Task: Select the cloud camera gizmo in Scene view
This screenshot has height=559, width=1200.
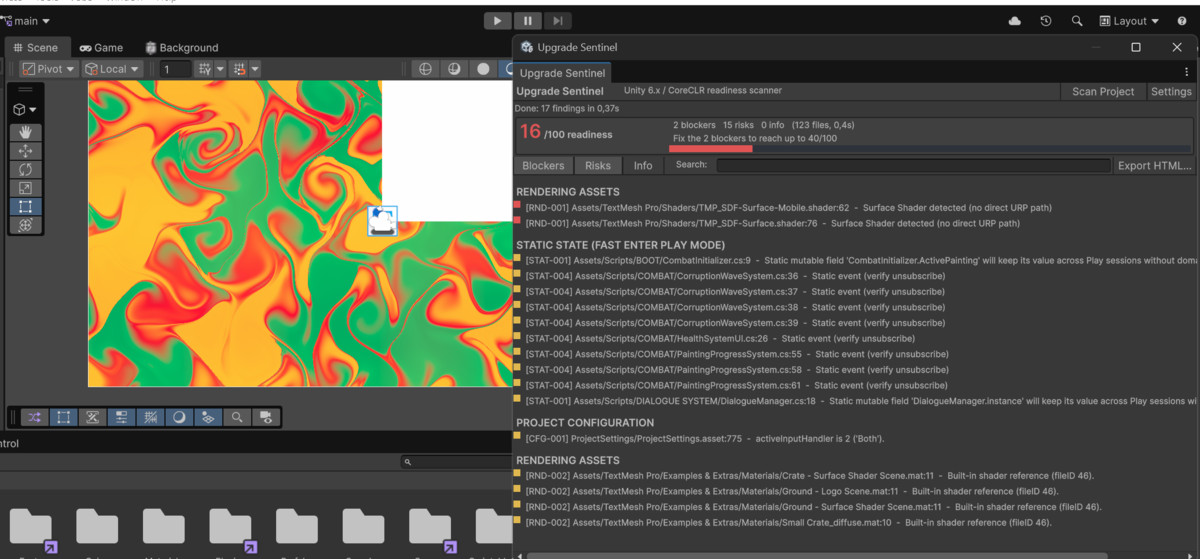Action: [382, 221]
